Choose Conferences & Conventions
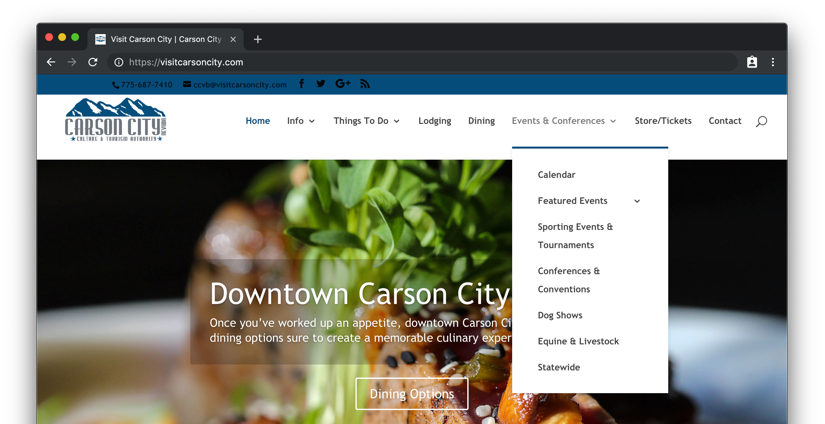 click(568, 280)
